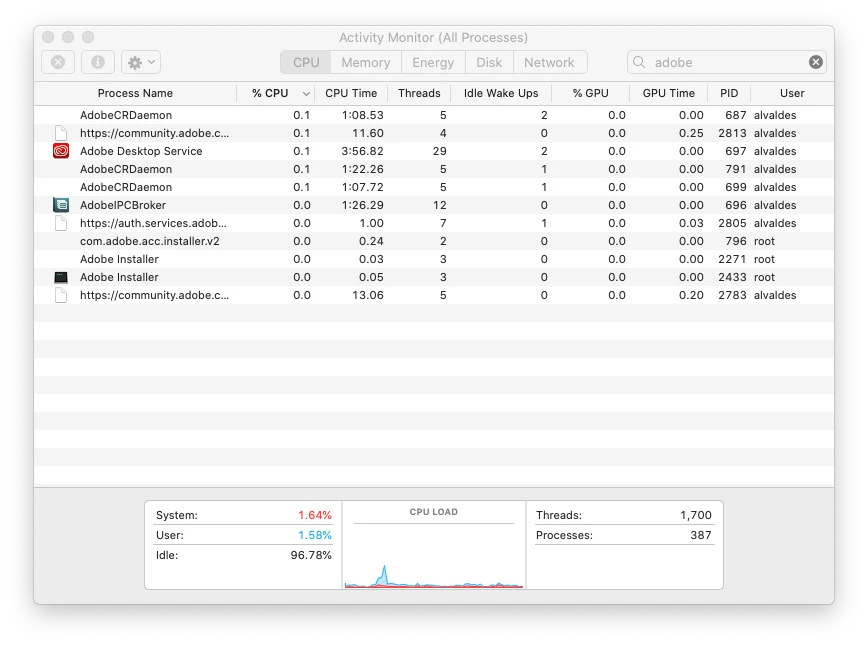The width and height of the screenshot is (868, 646).
Task: Click root user for PID 796
Action: [x=764, y=241]
